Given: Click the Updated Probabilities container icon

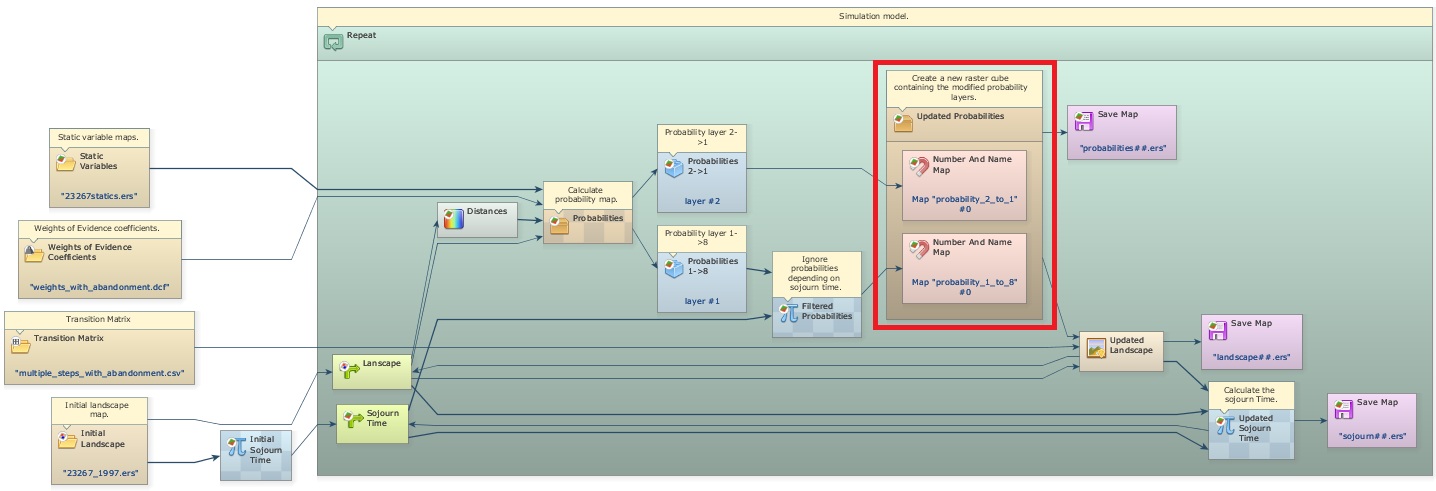Looking at the screenshot, I should coord(902,122).
